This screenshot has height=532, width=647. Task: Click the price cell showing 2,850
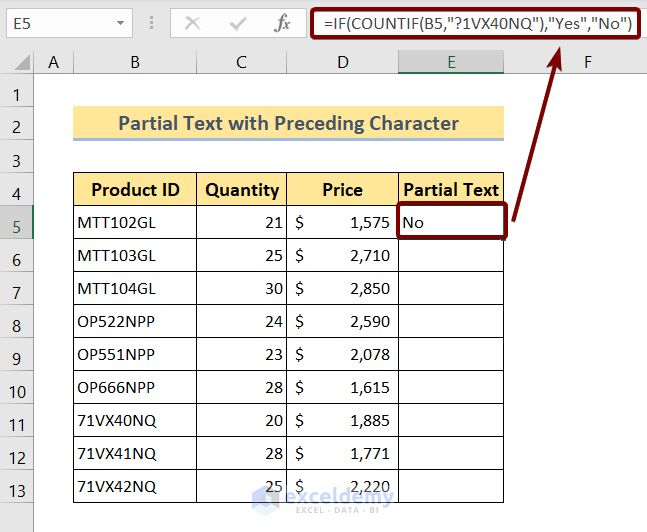pos(342,288)
